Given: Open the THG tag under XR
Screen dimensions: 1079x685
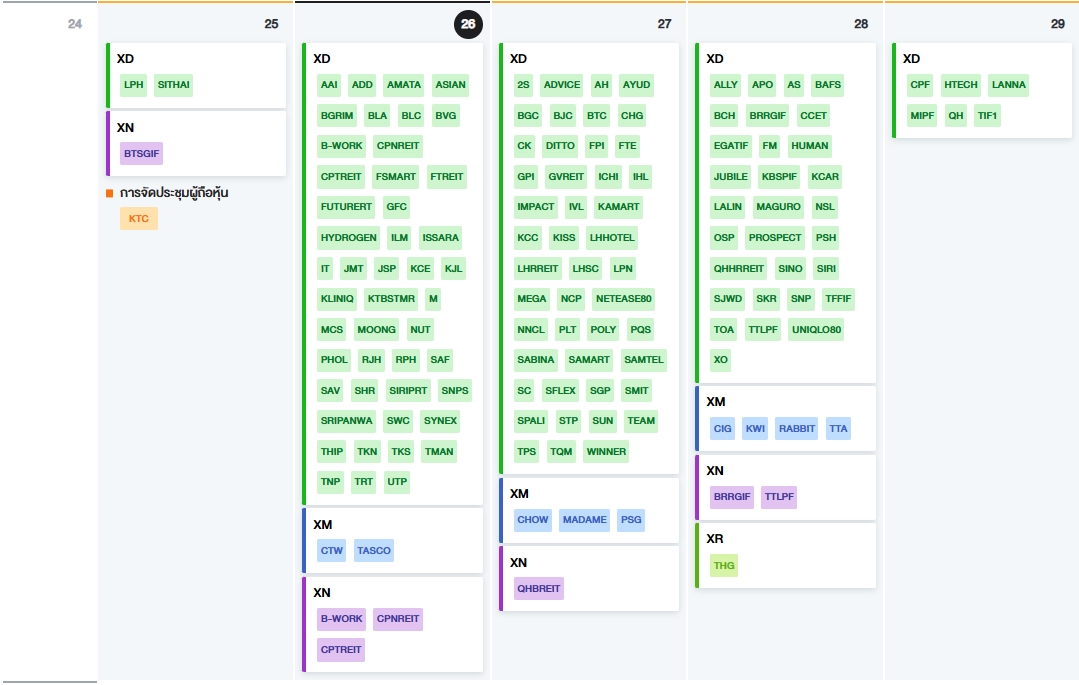Looking at the screenshot, I should click(x=723, y=566).
